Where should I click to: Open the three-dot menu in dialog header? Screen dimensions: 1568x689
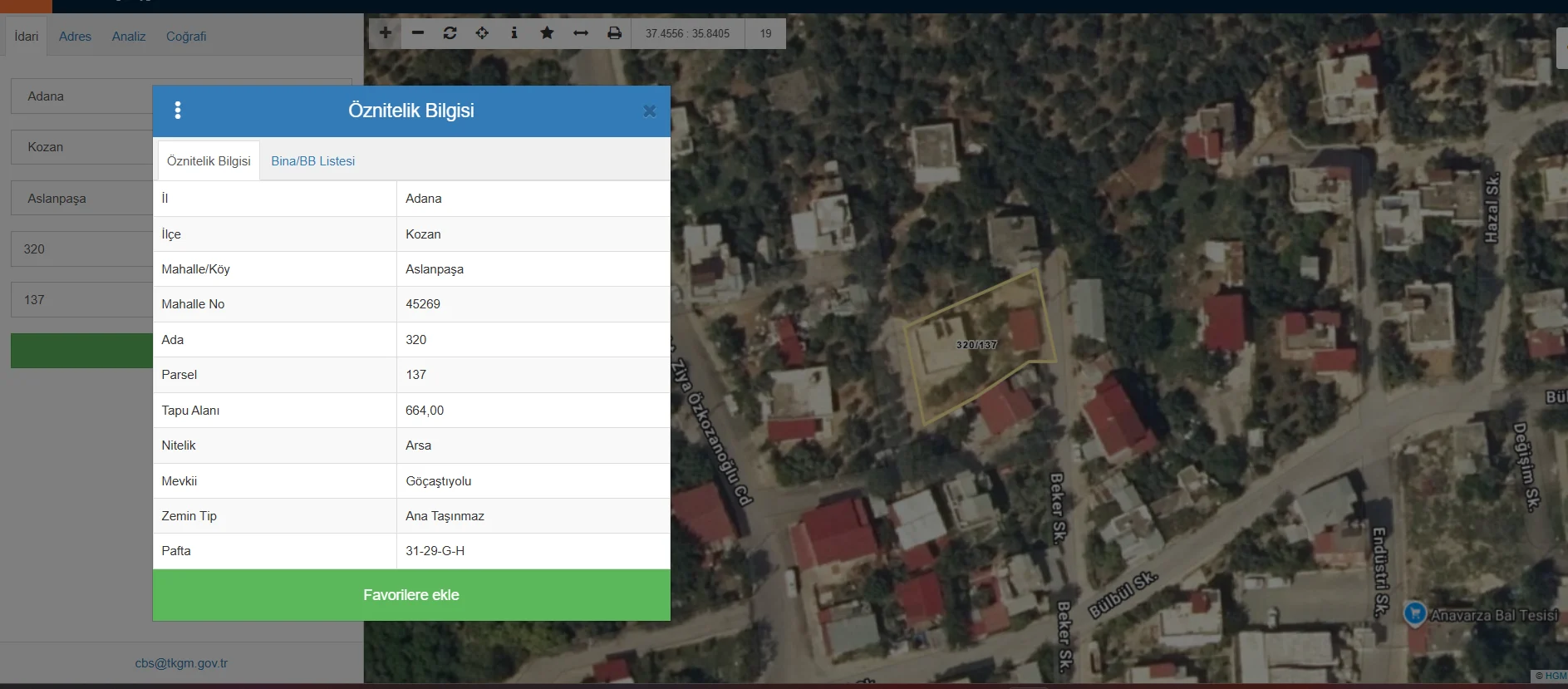click(178, 111)
